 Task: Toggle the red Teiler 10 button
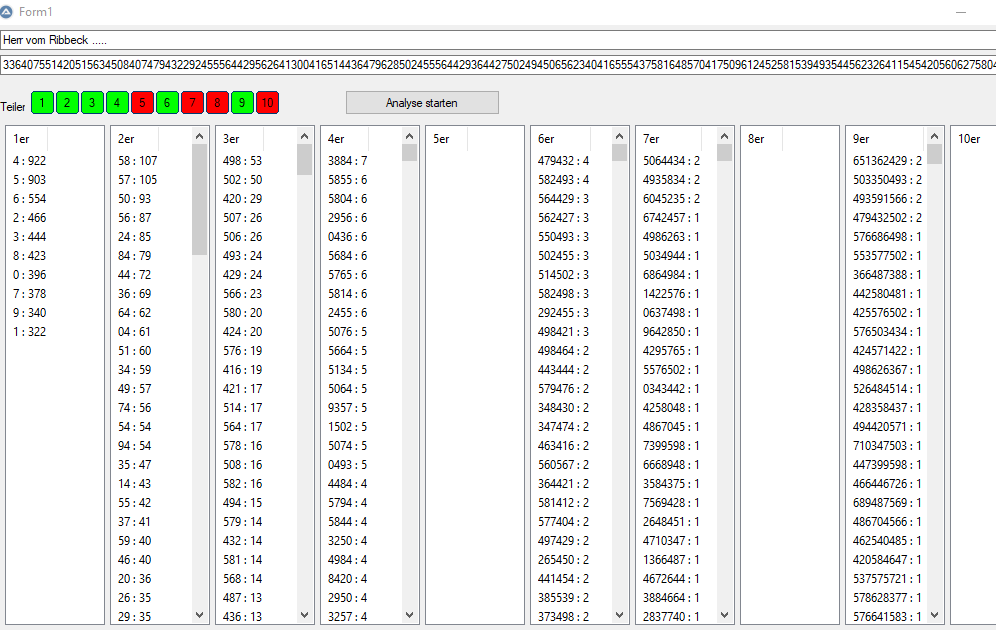click(267, 102)
